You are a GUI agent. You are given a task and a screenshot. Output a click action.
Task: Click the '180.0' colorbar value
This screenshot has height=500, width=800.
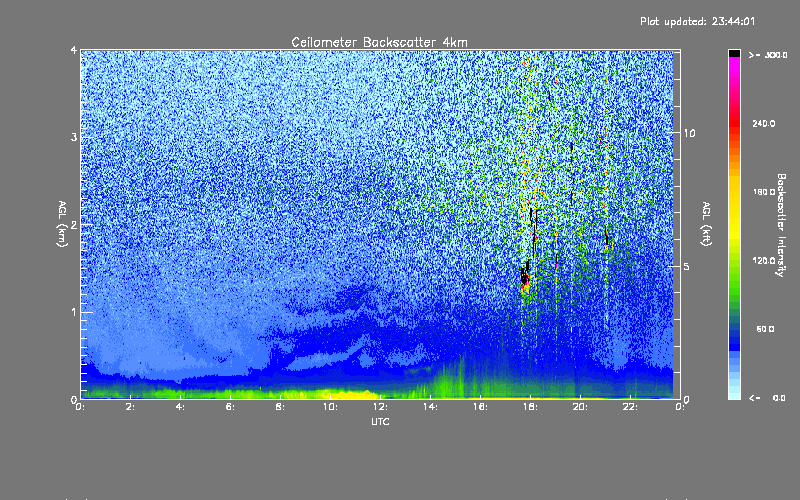pos(764,192)
